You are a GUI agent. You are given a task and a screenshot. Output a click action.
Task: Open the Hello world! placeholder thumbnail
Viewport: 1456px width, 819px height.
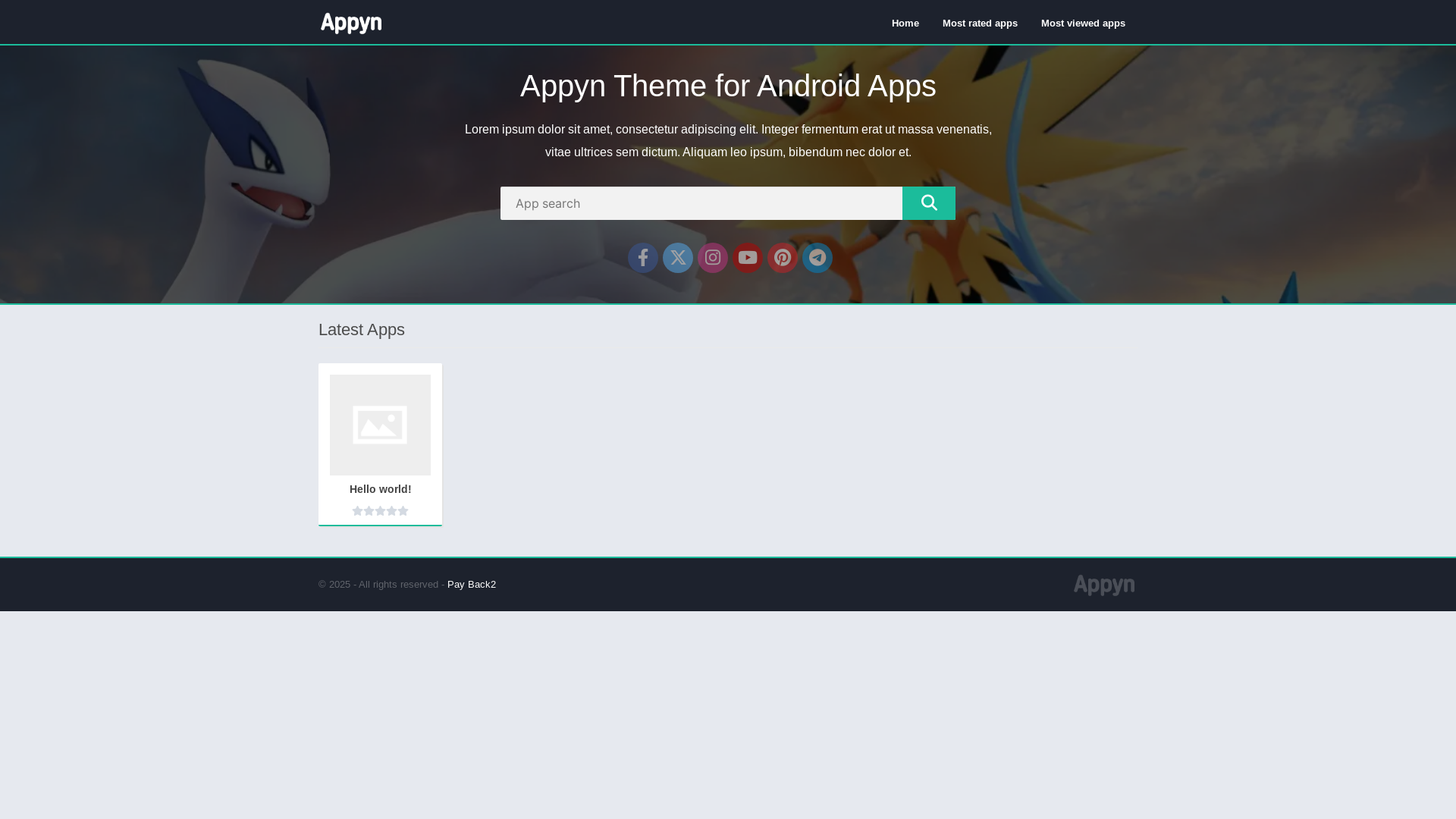click(x=380, y=425)
